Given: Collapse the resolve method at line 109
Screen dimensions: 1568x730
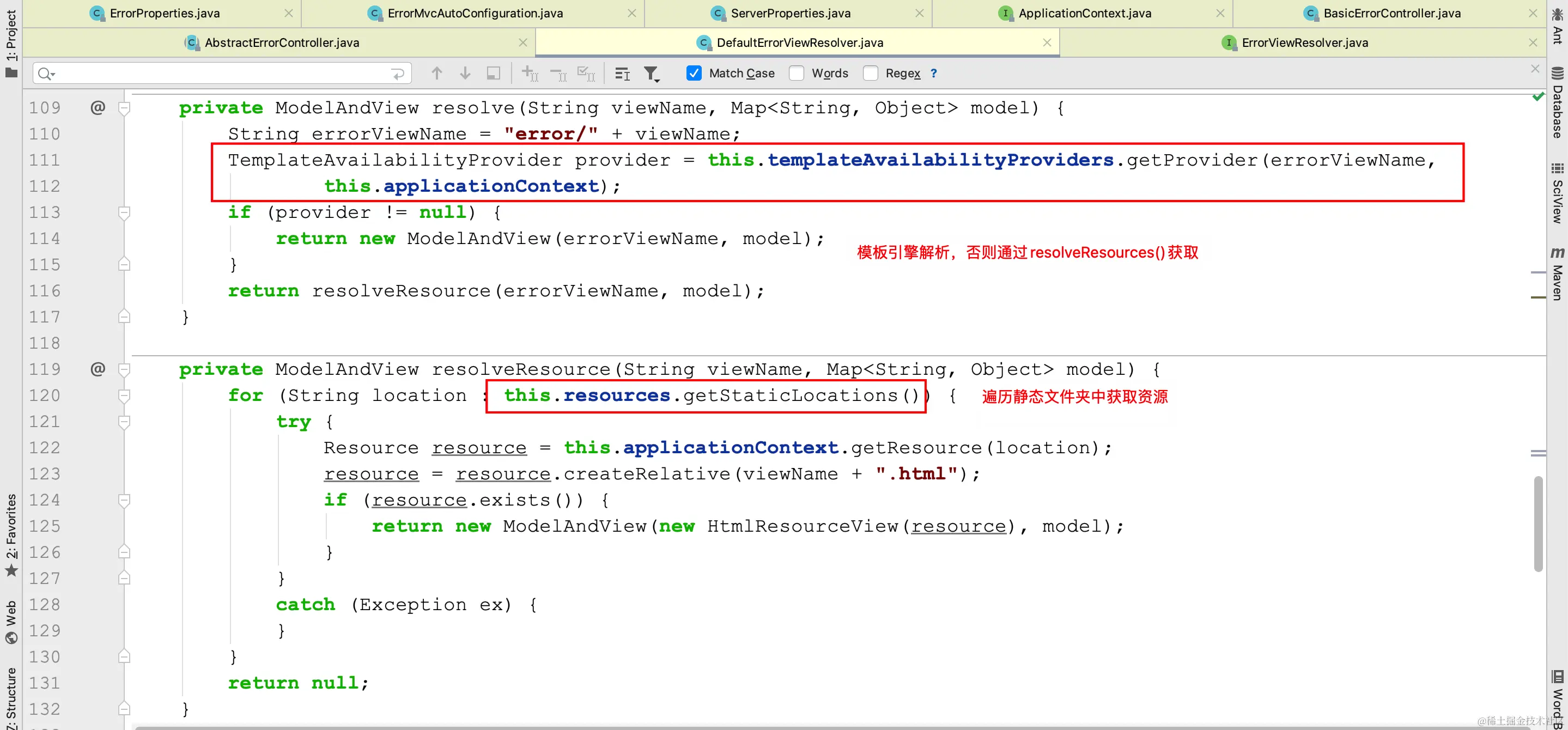Looking at the screenshot, I should [x=124, y=108].
